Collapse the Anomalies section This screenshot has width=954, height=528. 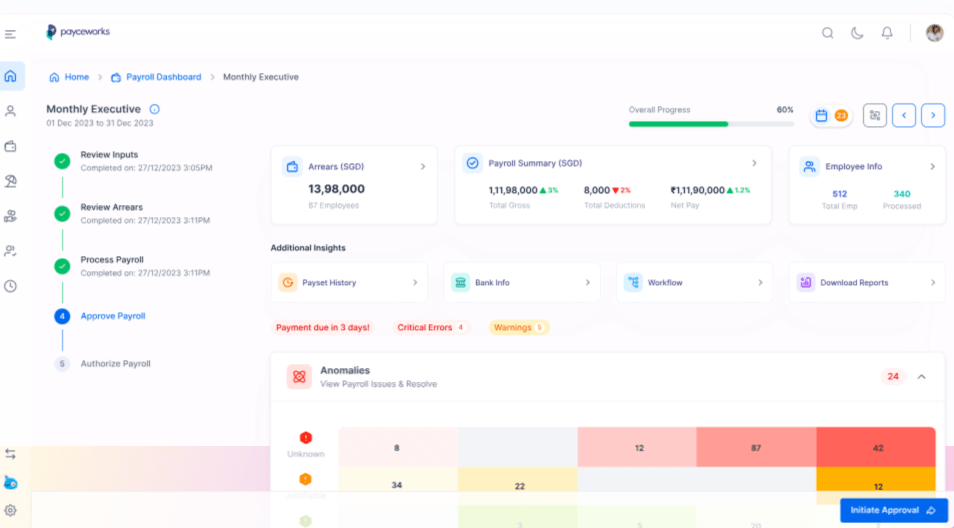(921, 377)
